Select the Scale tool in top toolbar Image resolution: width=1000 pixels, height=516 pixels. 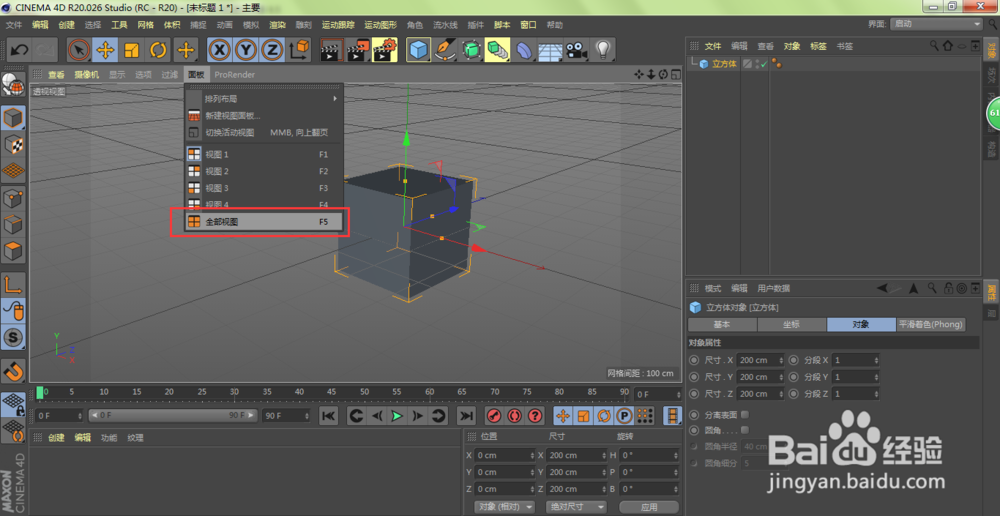pyautogui.click(x=131, y=50)
